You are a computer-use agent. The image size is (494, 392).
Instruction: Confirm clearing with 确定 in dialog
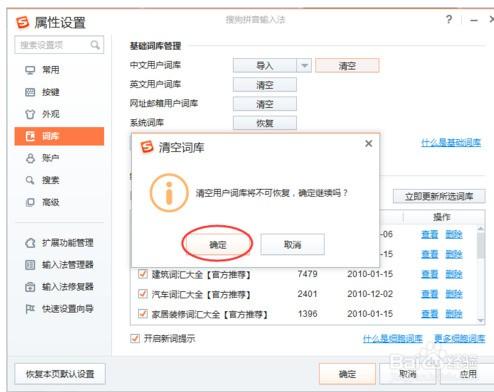coord(217,245)
